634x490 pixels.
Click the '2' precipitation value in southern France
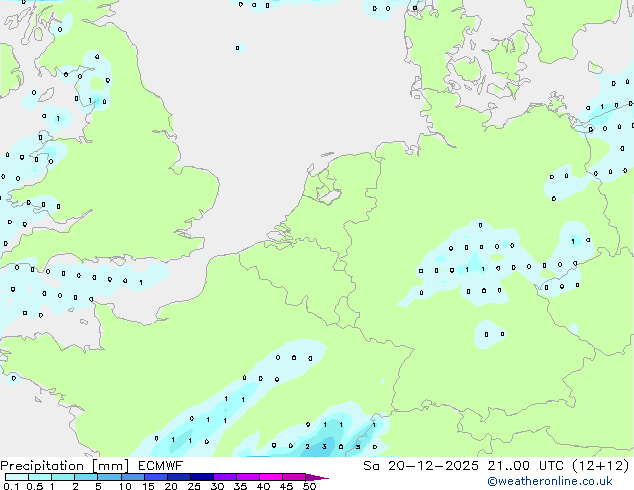pyautogui.click(x=307, y=447)
